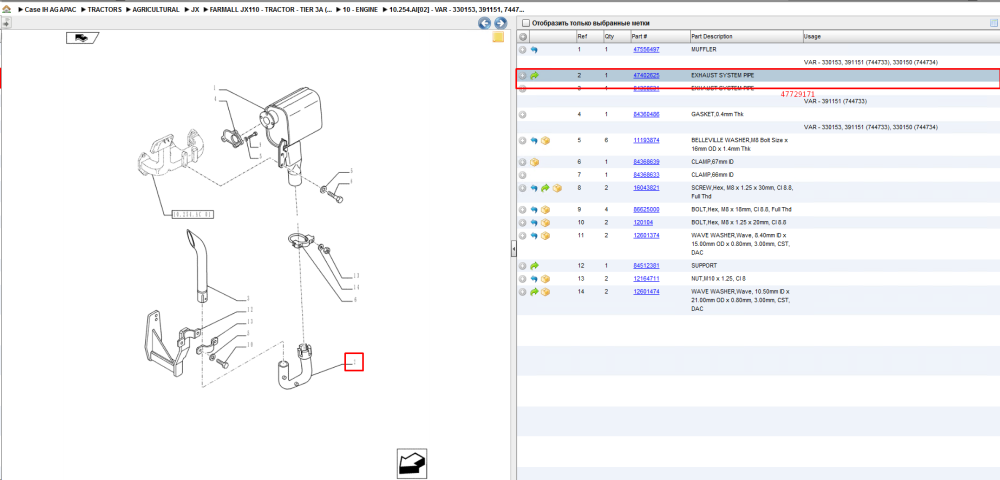Navigate to the next diagram with forward arrow
The width and height of the screenshot is (1000, 480).
[x=501, y=24]
